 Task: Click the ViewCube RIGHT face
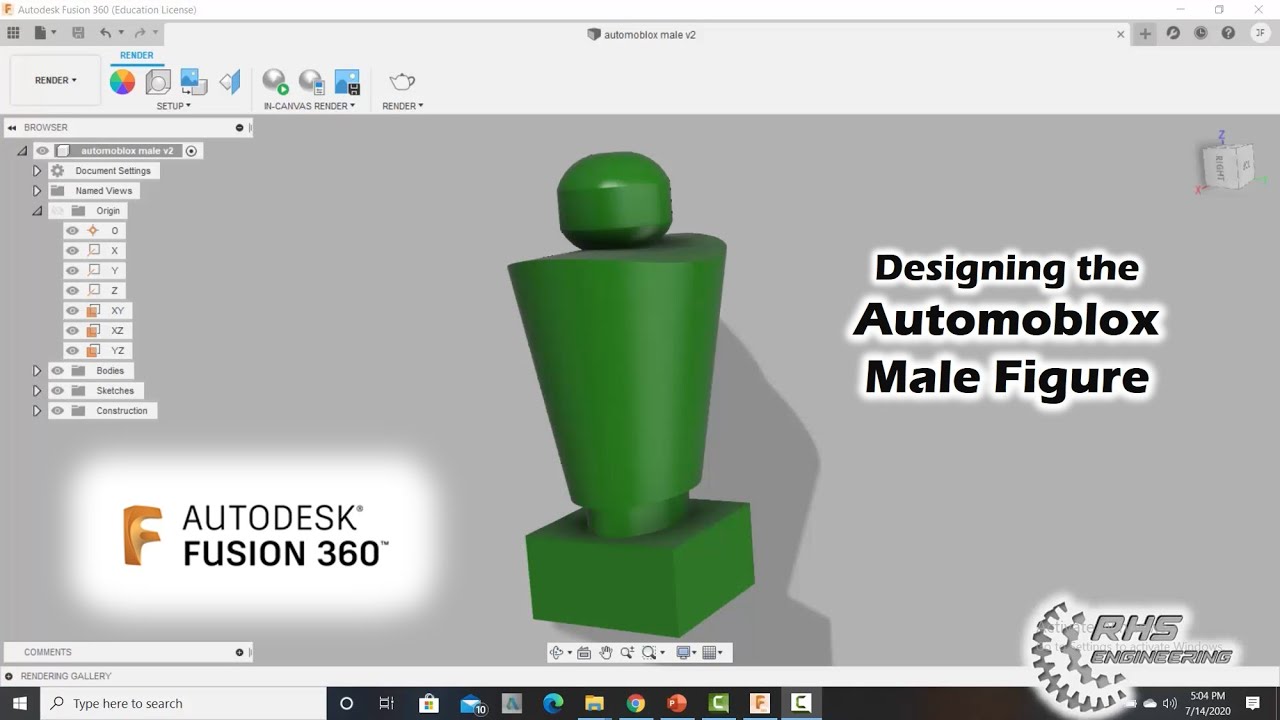click(x=1221, y=168)
